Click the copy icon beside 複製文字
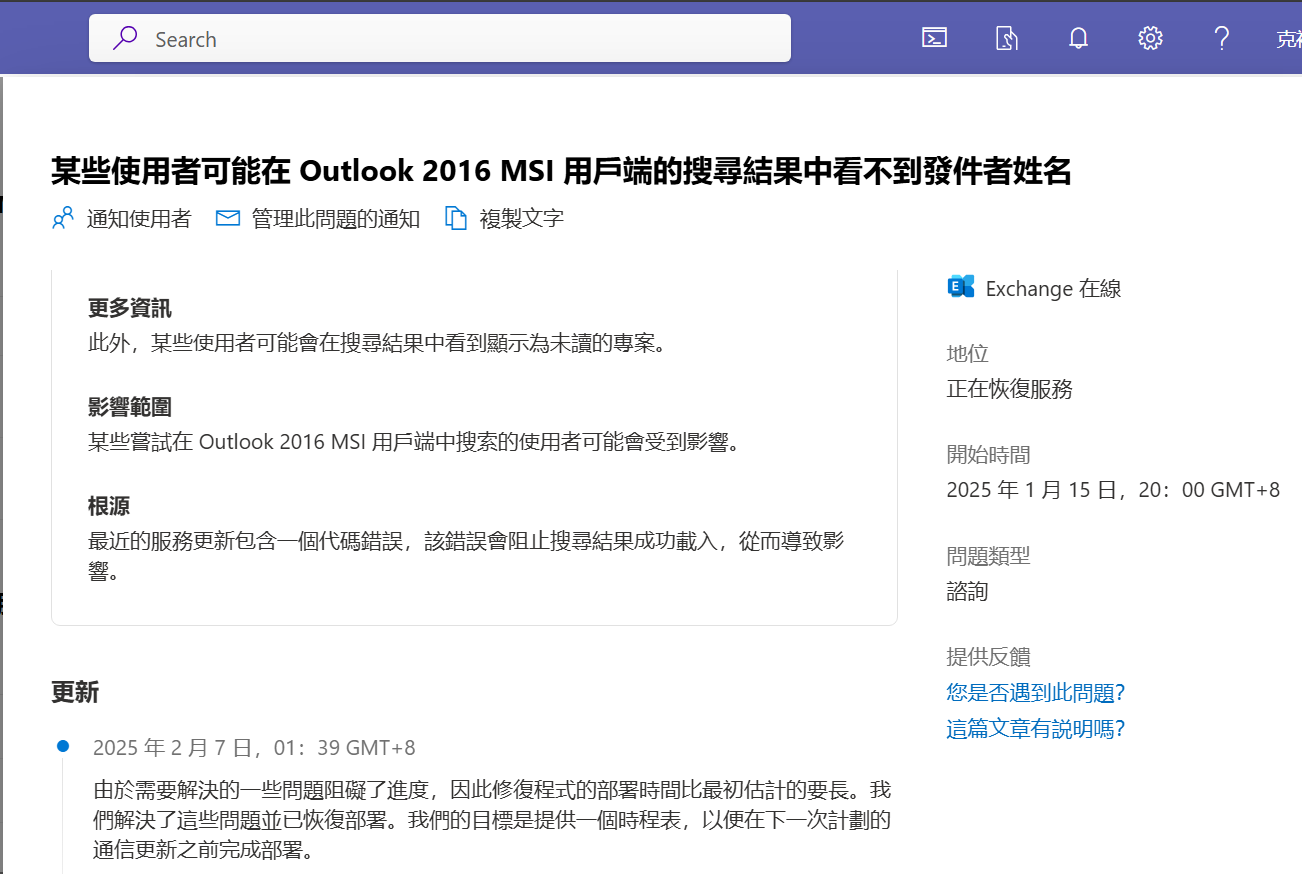Screen dimensions: 1302x874 coord(456,218)
